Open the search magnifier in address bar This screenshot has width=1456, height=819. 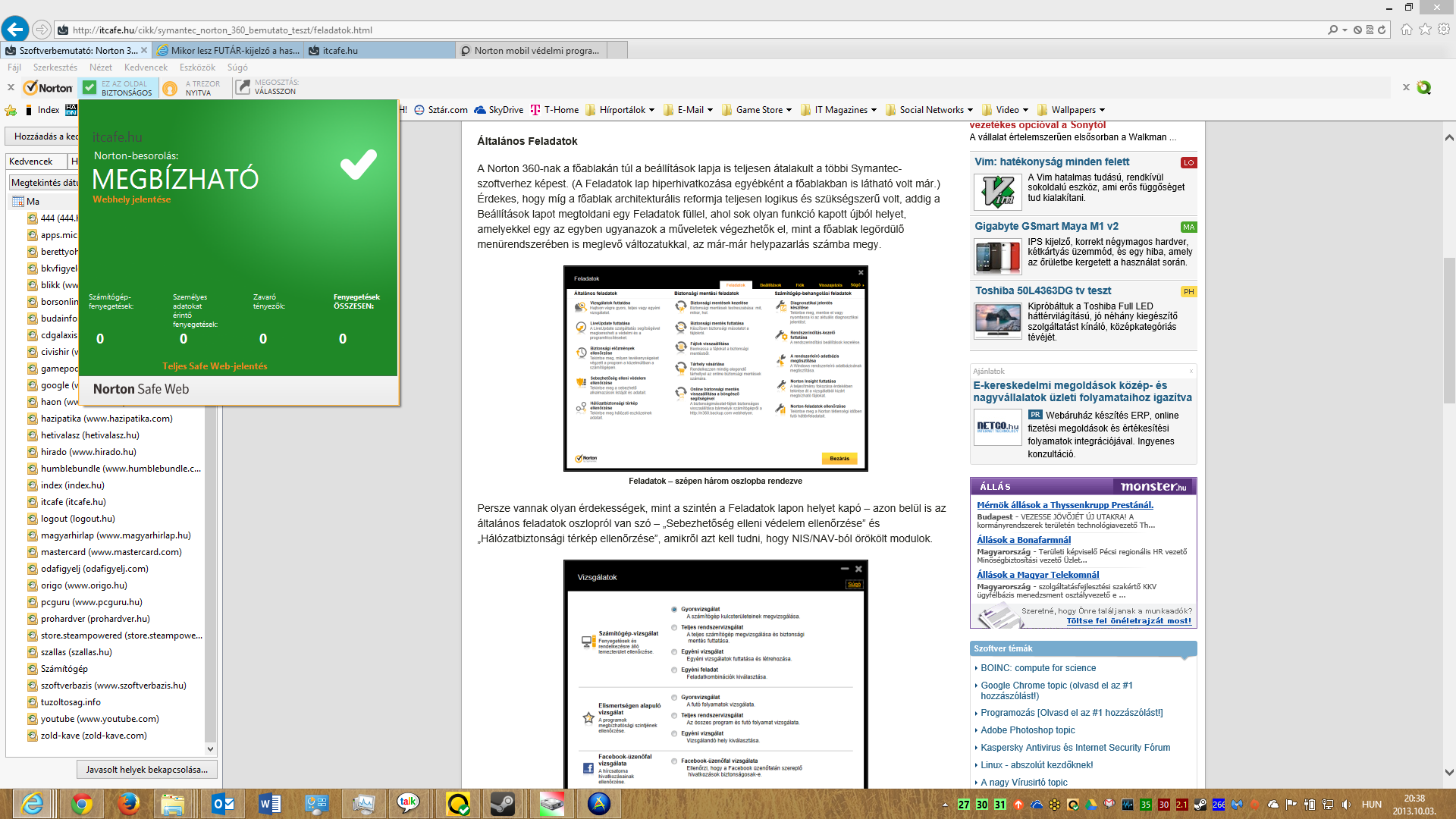(x=1332, y=30)
